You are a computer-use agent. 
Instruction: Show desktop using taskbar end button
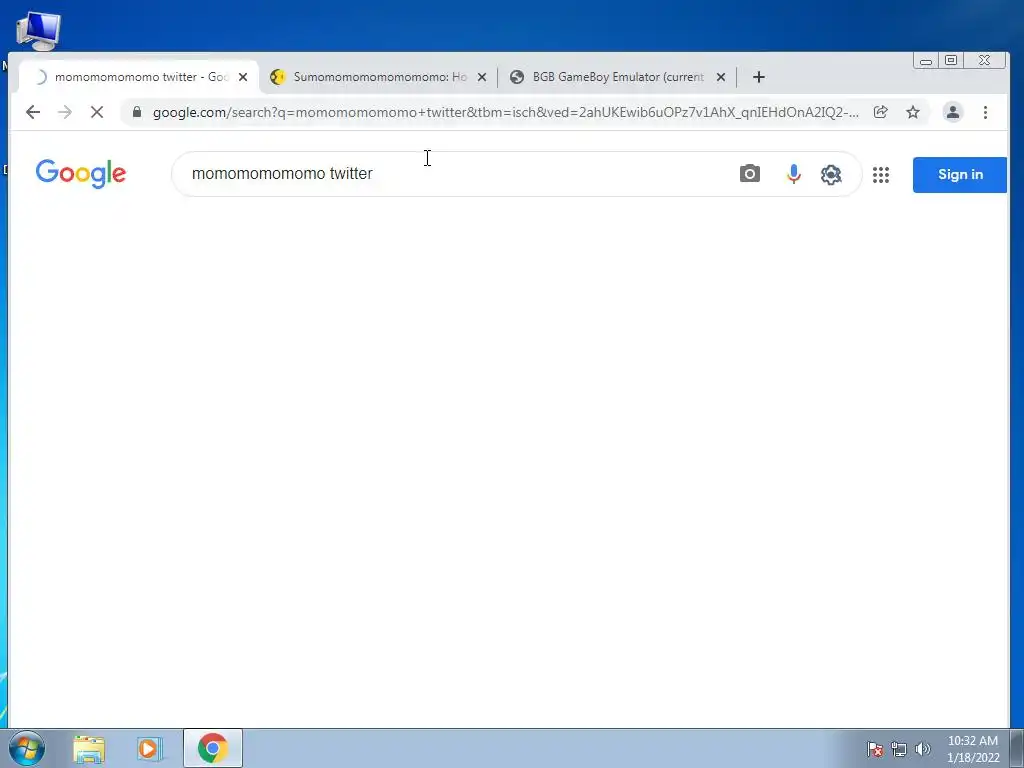(1017, 748)
